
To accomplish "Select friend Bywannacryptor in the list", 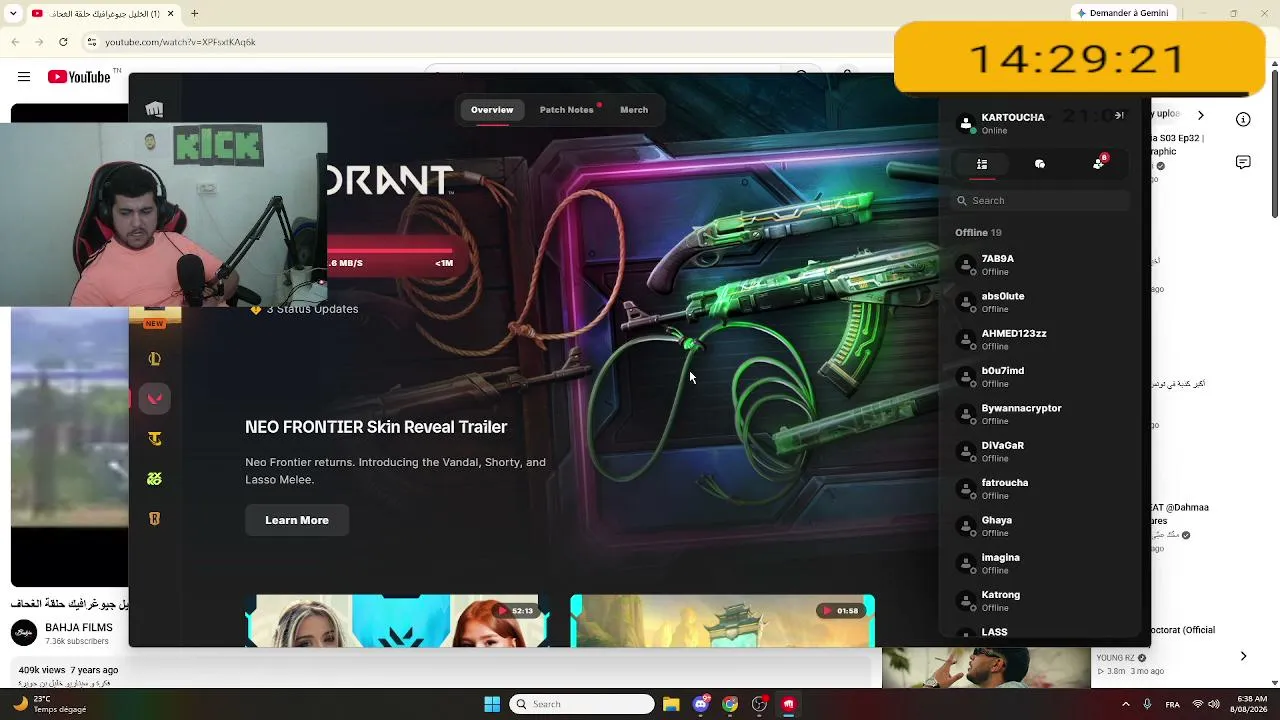I will pos(1040,414).
